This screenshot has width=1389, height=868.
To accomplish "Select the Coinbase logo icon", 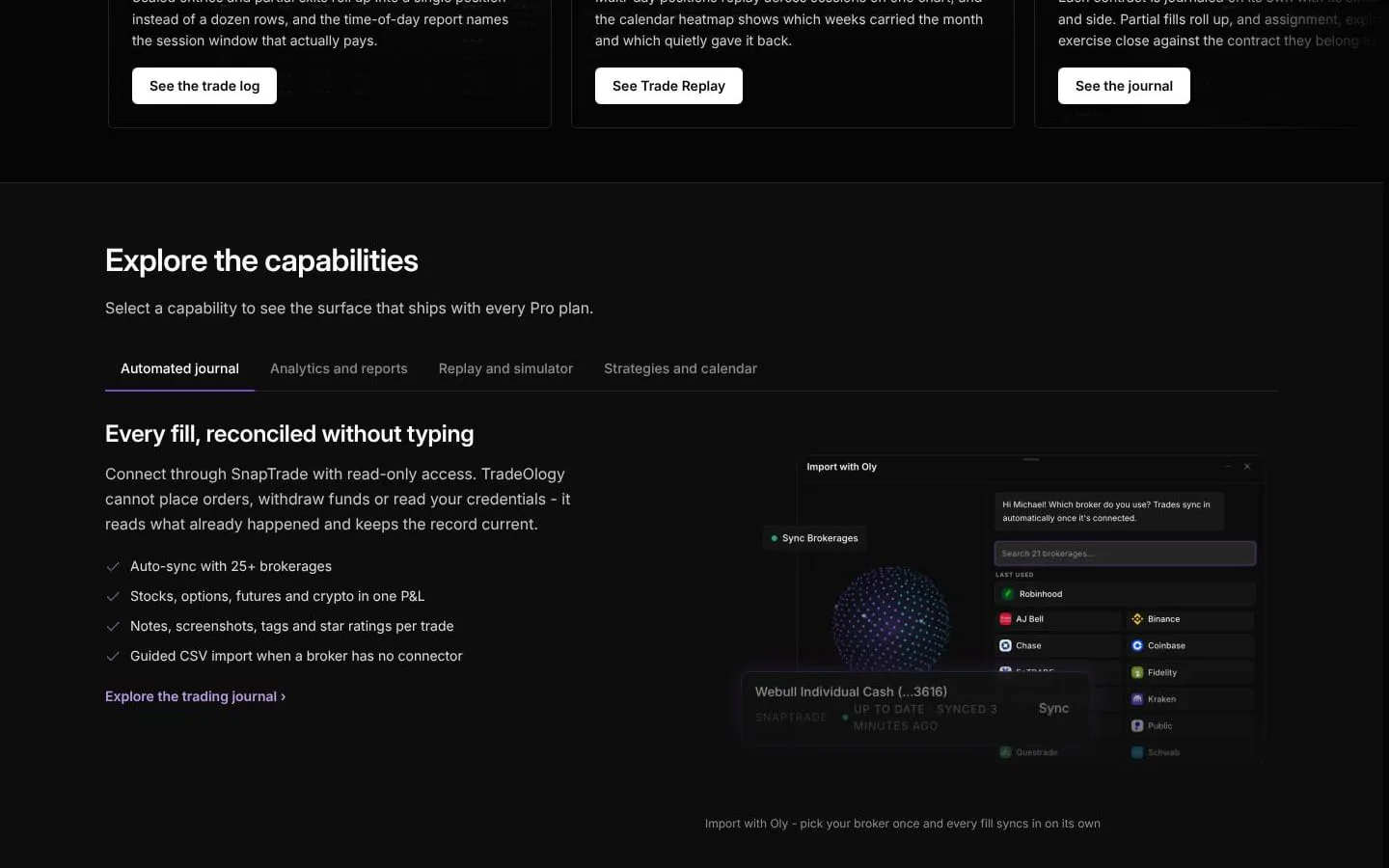I will tap(1137, 646).
